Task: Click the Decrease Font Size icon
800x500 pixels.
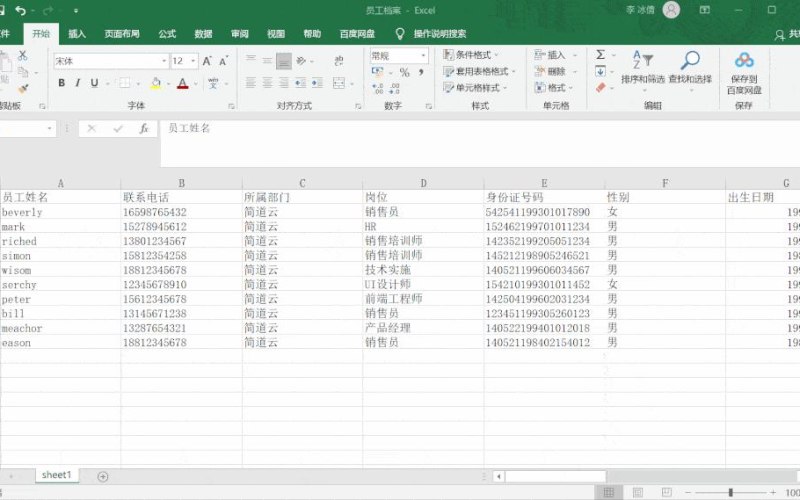Action: (x=223, y=61)
